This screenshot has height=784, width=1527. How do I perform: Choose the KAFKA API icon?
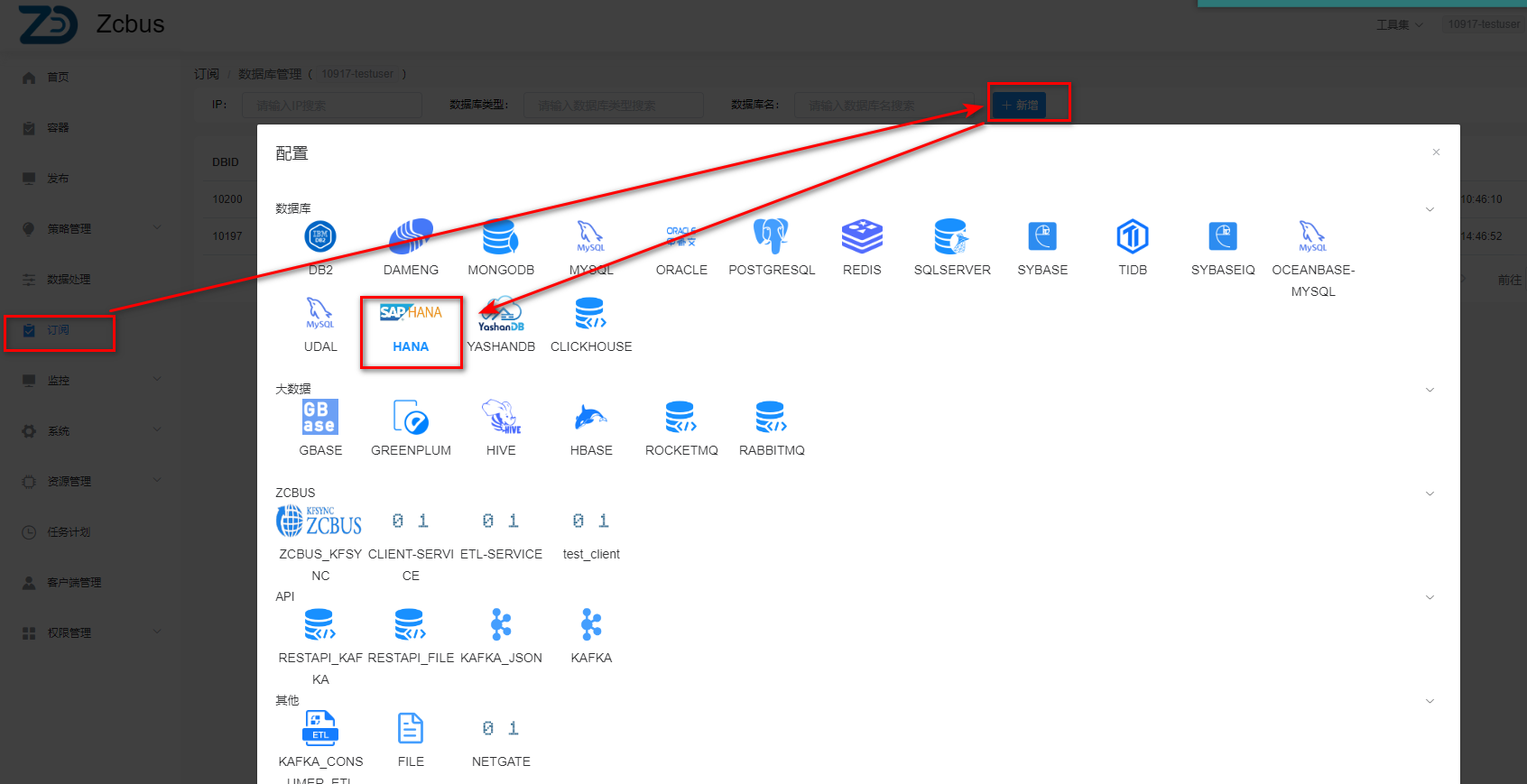pos(591,624)
